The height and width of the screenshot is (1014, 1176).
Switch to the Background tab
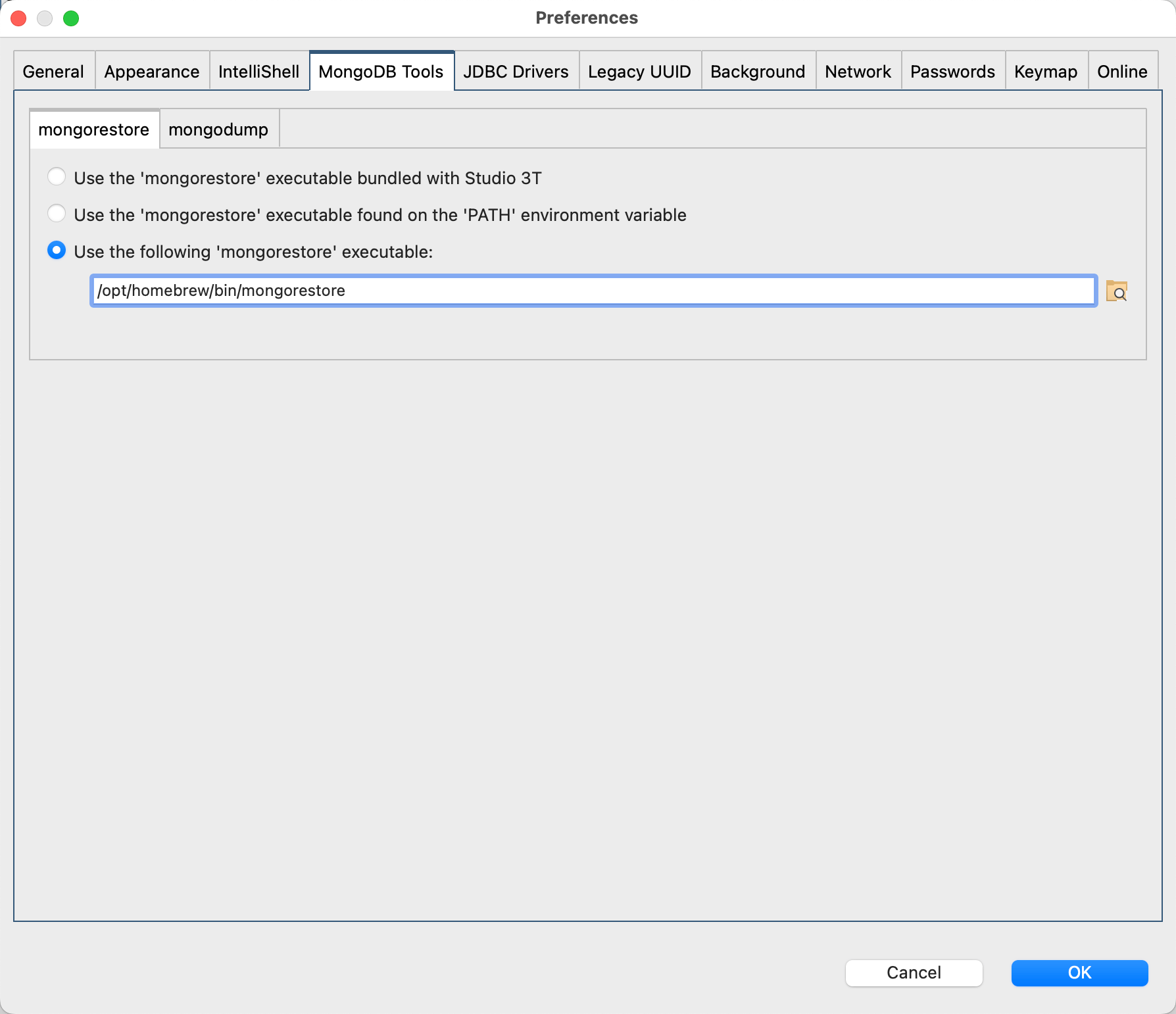tap(758, 72)
